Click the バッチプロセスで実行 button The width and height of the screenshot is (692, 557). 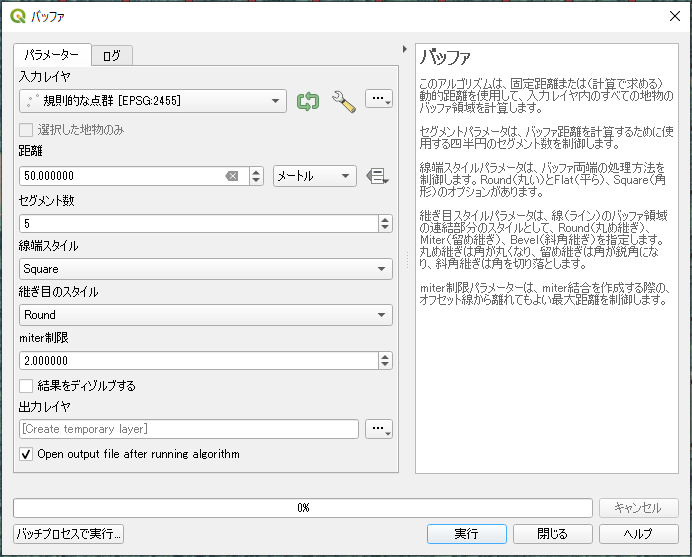pyautogui.click(x=68, y=534)
